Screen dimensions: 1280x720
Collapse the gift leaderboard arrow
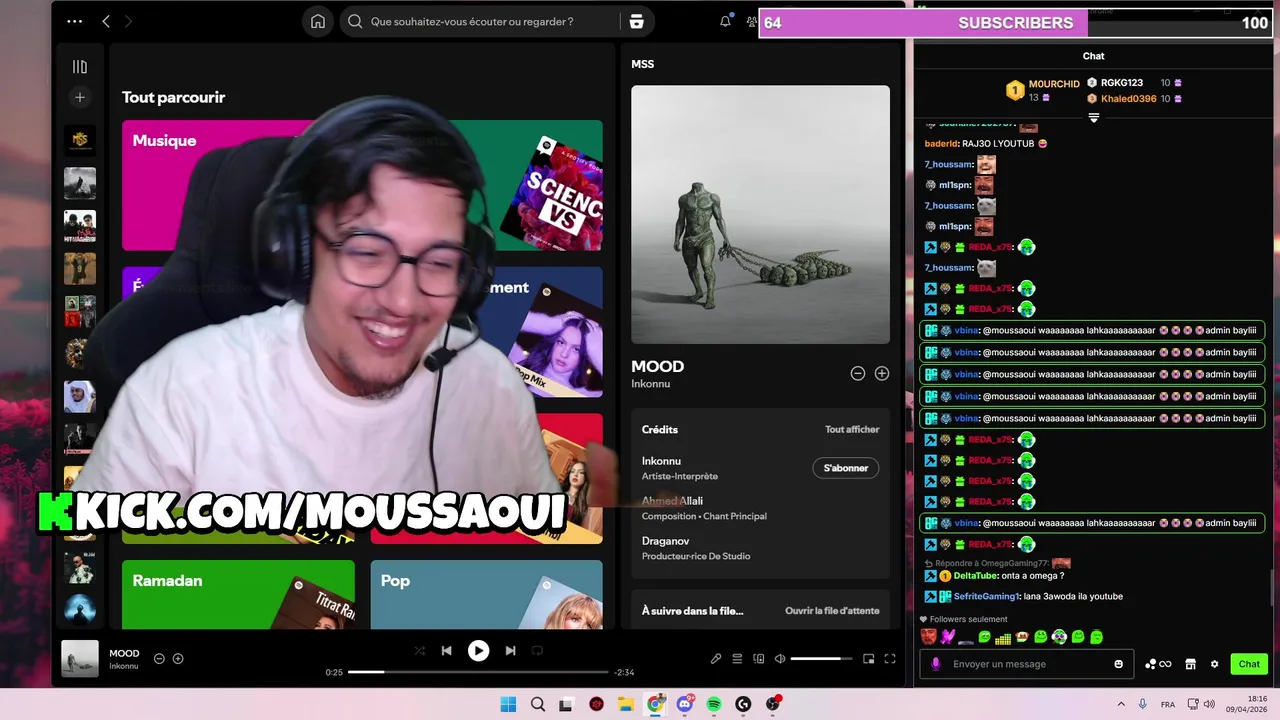1094,118
